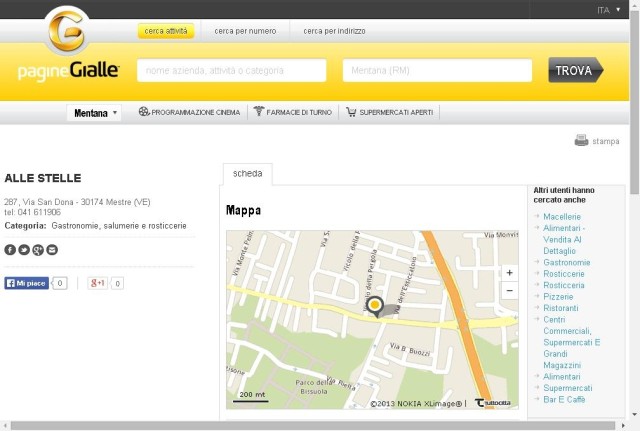Screen dimensions: 640x431
Task: Share listing via Facebook round icon
Action: tap(10, 249)
